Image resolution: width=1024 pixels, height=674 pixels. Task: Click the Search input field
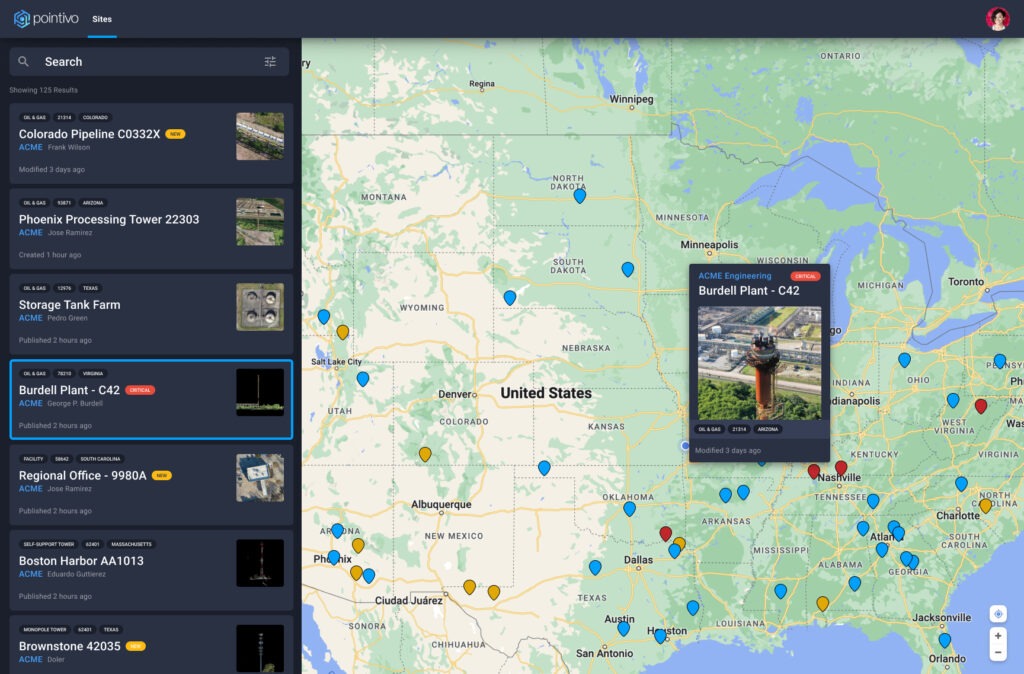point(130,61)
